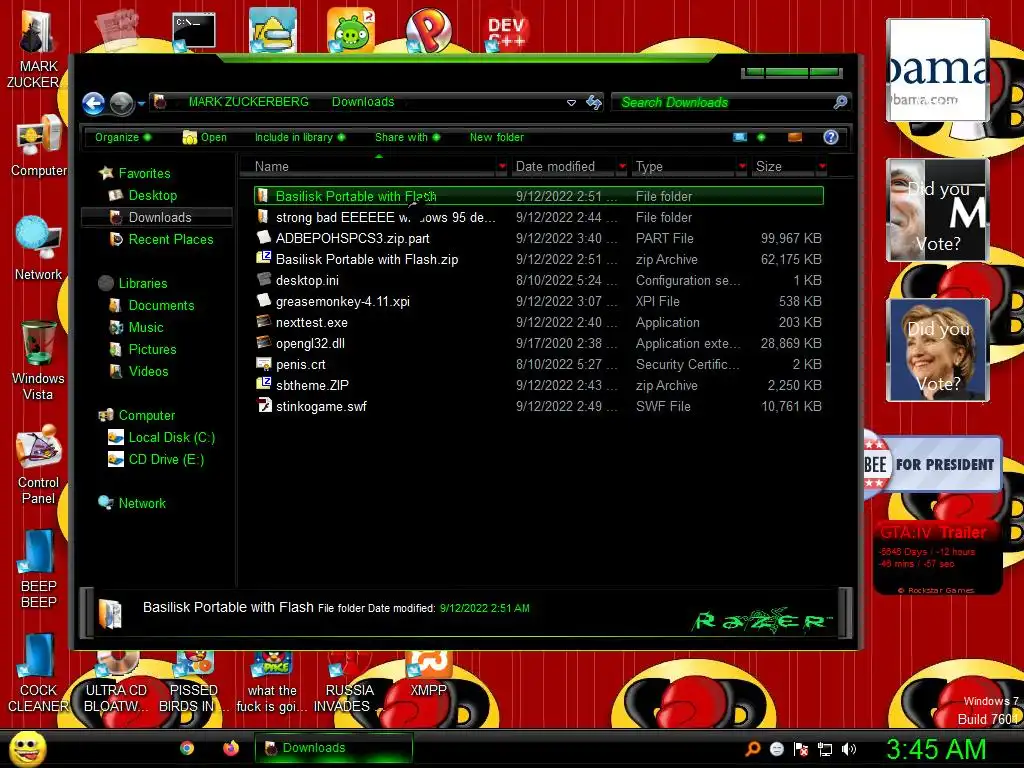Open the Share with menu
Image resolution: width=1024 pixels, height=768 pixels.
point(408,137)
